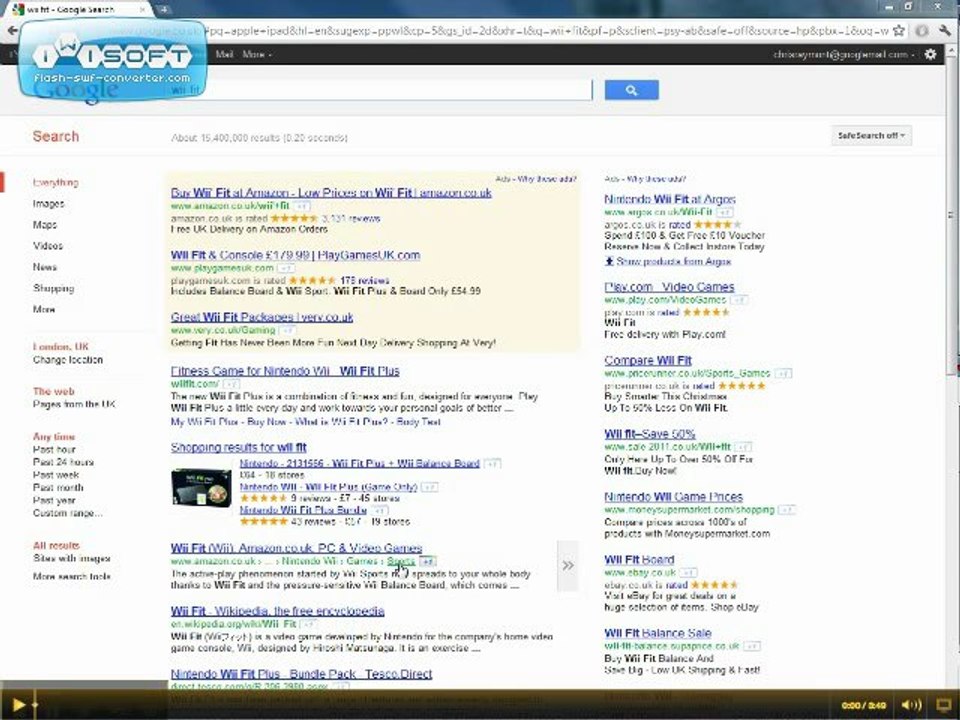Open Fitness Game for Nintendo Wii result

[x=285, y=371]
